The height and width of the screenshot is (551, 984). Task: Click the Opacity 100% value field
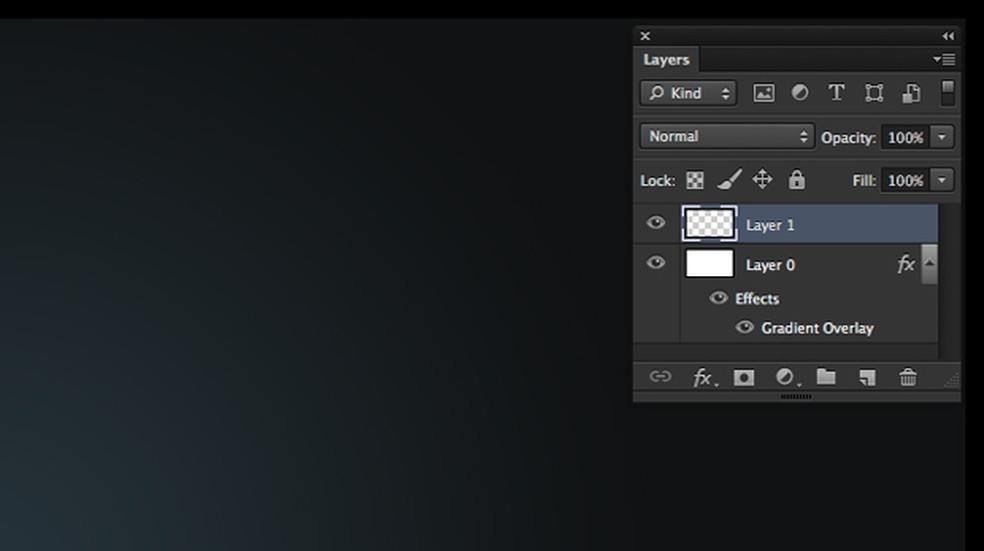(906, 137)
